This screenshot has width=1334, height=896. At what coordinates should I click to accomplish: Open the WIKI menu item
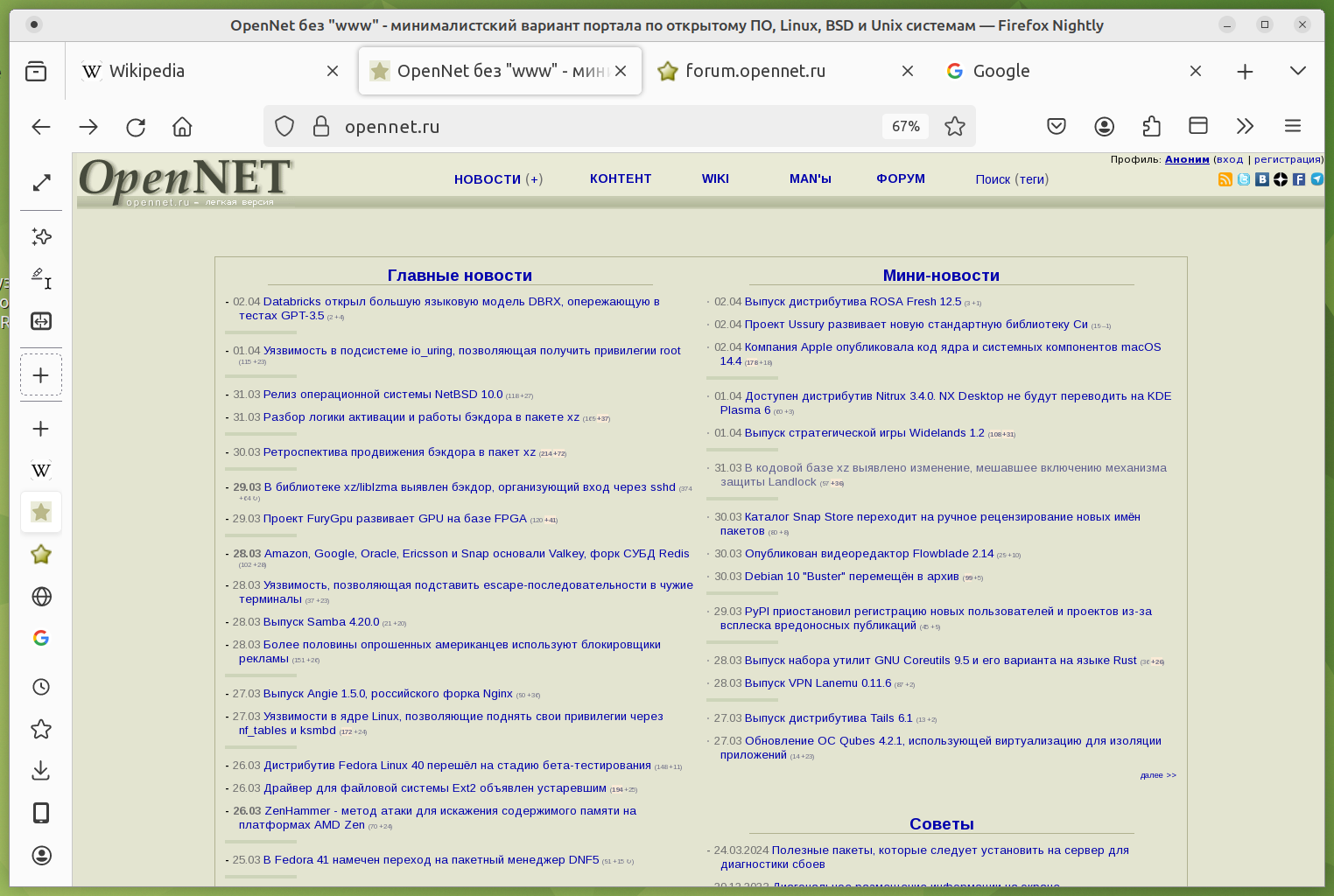(x=715, y=178)
